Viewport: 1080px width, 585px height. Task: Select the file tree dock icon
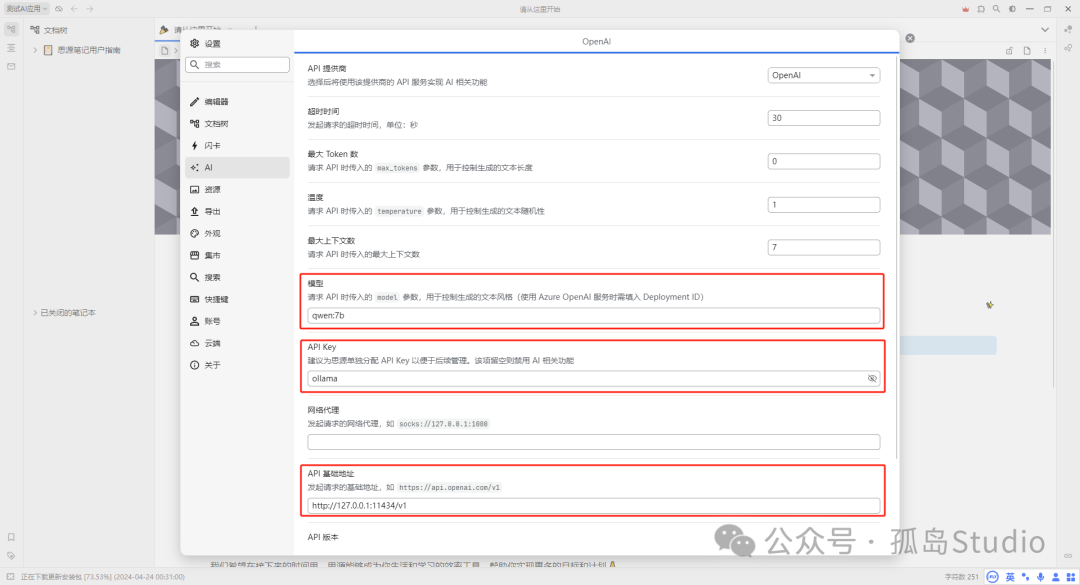pyautogui.click(x=11, y=30)
